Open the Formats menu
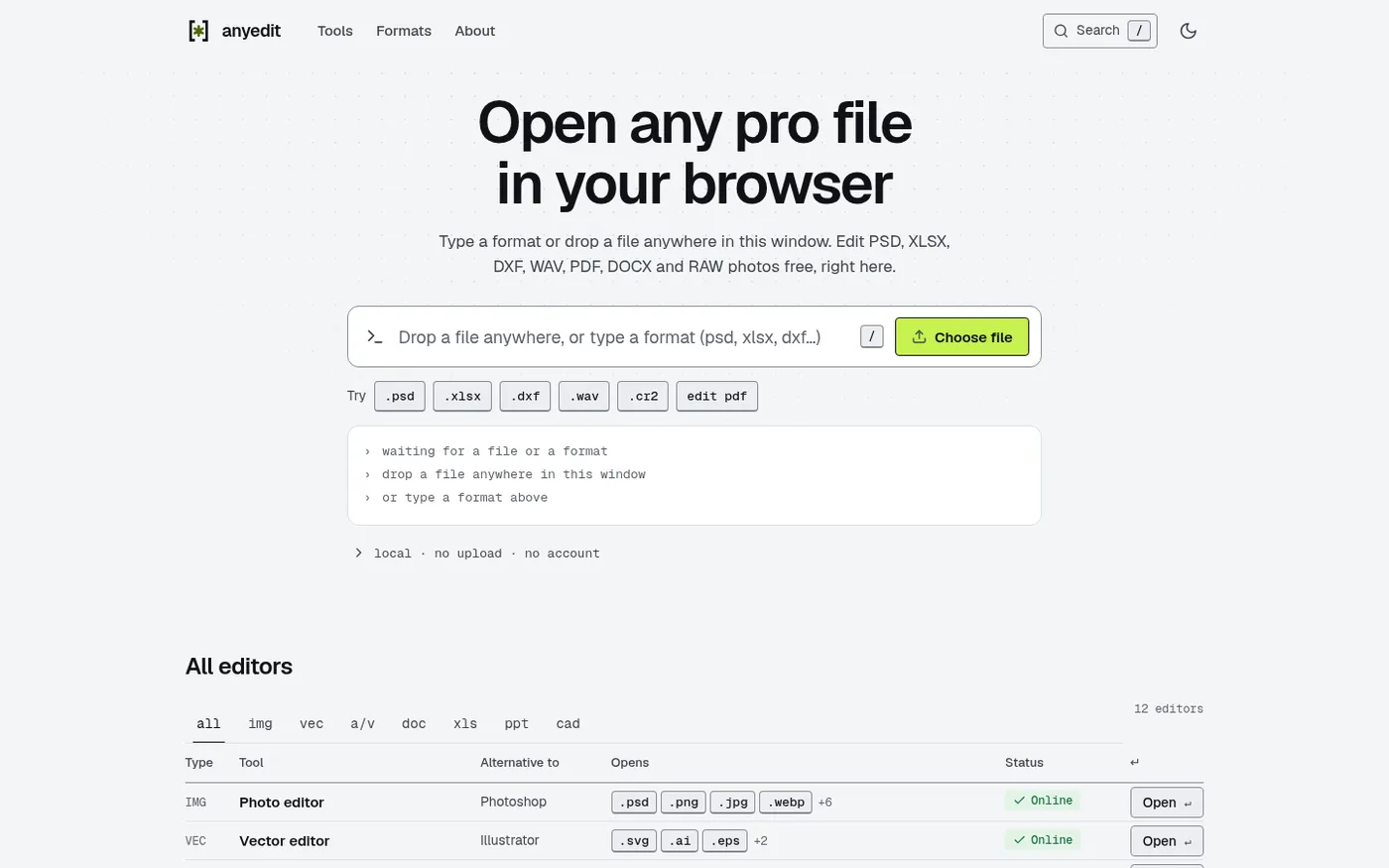The image size is (1389, 868). [404, 31]
